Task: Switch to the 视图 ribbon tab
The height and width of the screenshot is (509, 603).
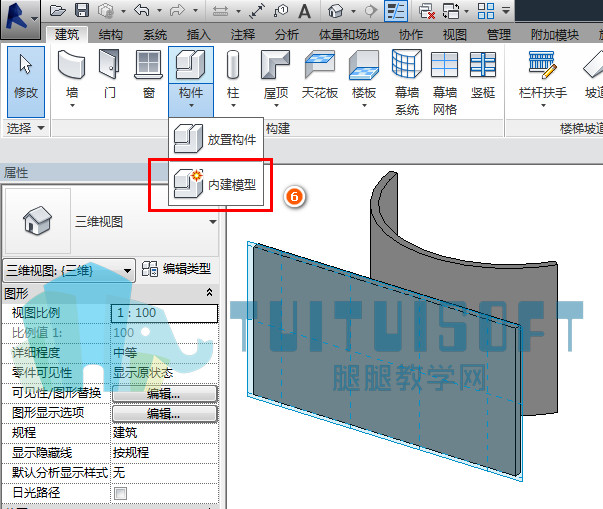Action: click(x=455, y=35)
